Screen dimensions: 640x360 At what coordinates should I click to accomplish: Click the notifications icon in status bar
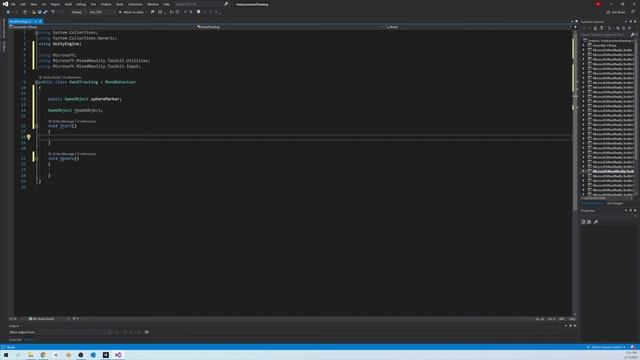[x=633, y=347]
